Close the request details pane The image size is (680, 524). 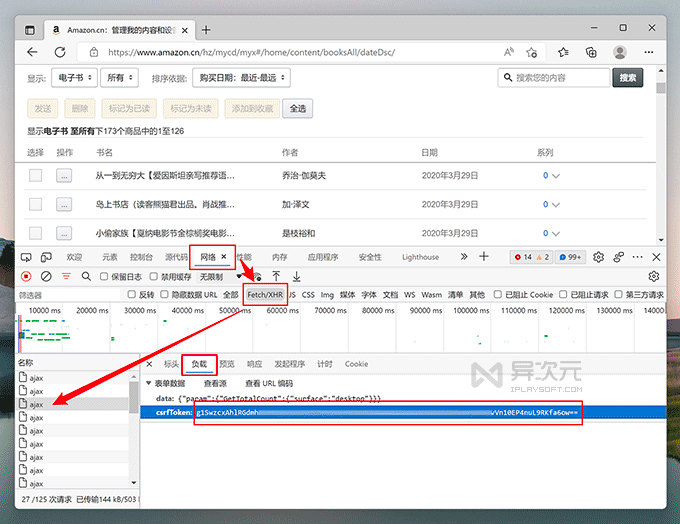click(149, 364)
